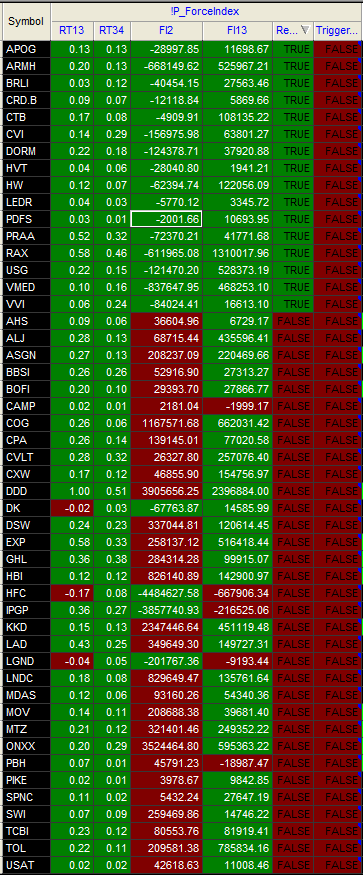Click the Trigger... column header

[x=336, y=31]
